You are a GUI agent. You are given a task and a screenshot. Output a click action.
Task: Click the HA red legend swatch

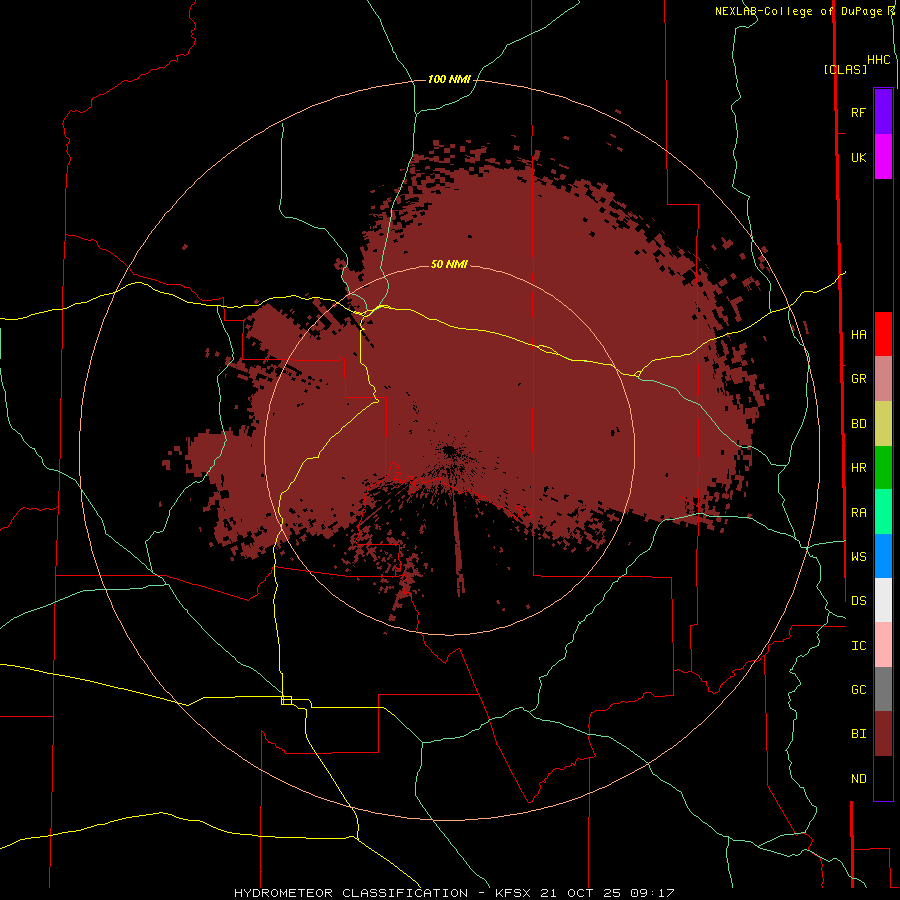coord(883,334)
